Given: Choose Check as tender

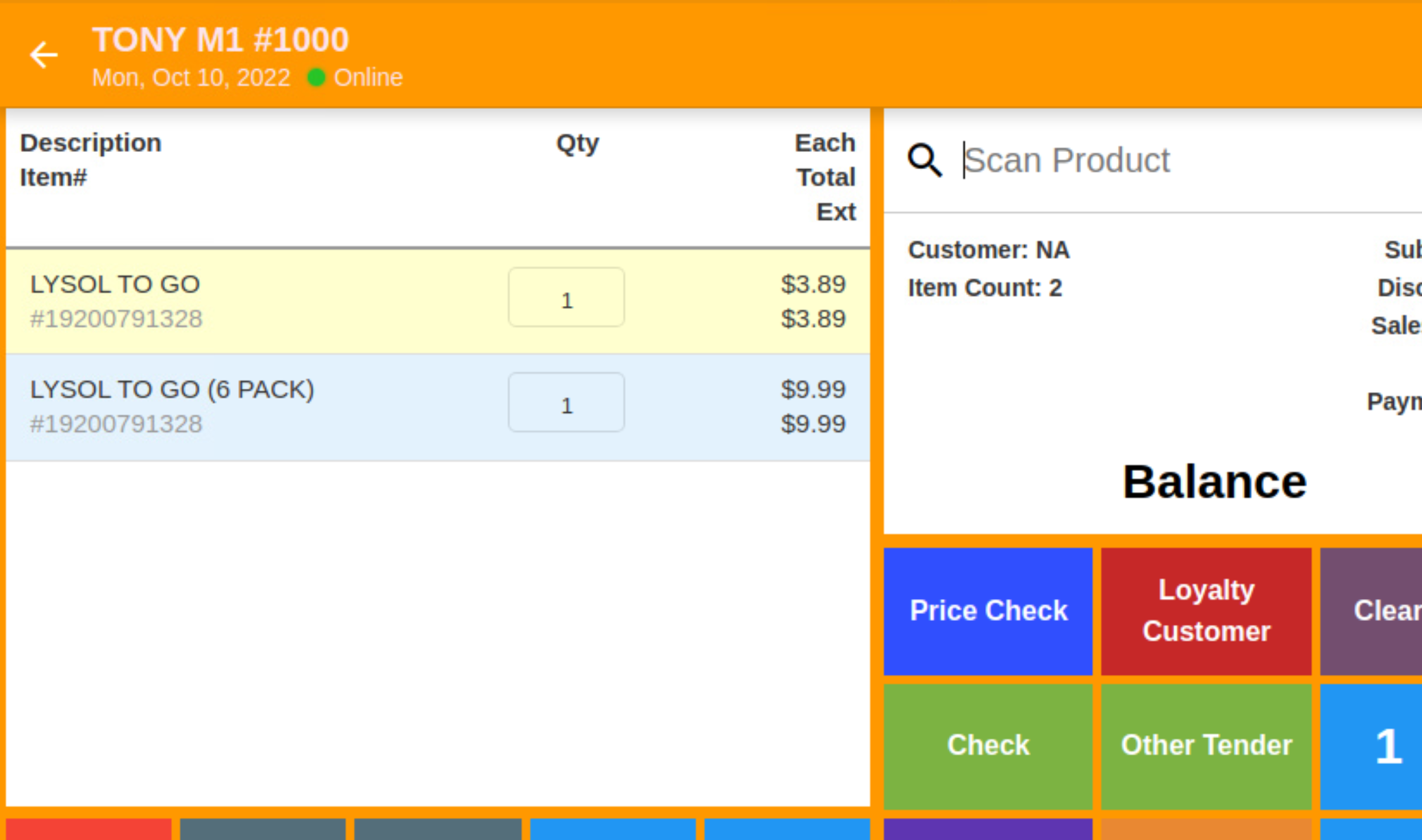Looking at the screenshot, I should point(988,746).
